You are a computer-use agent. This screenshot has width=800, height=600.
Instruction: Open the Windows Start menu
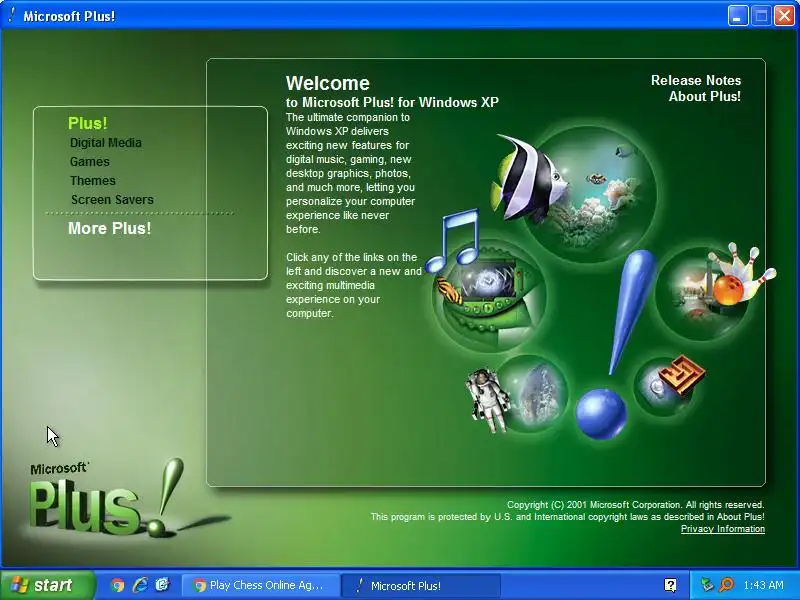point(48,585)
